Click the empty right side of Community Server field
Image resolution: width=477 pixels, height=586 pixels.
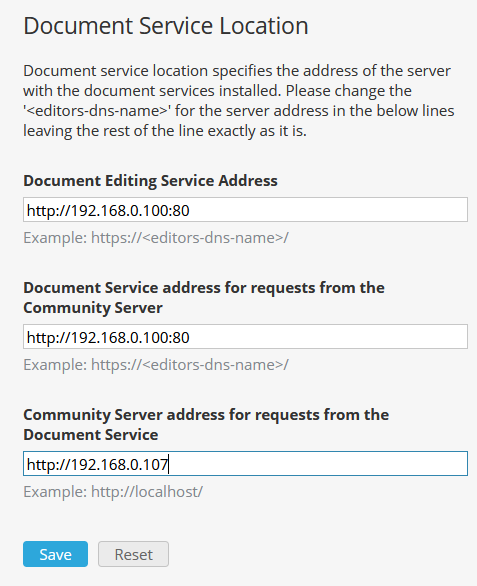pyautogui.click(x=318, y=464)
